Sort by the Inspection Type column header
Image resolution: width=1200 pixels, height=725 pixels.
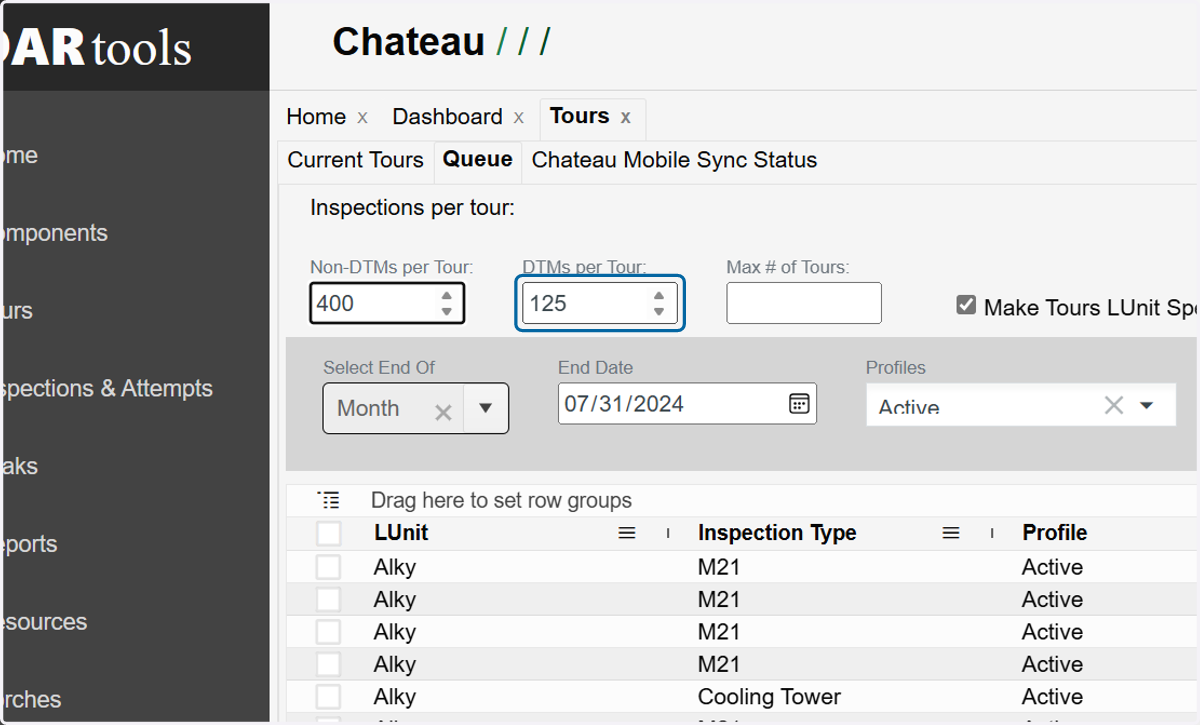[777, 533]
